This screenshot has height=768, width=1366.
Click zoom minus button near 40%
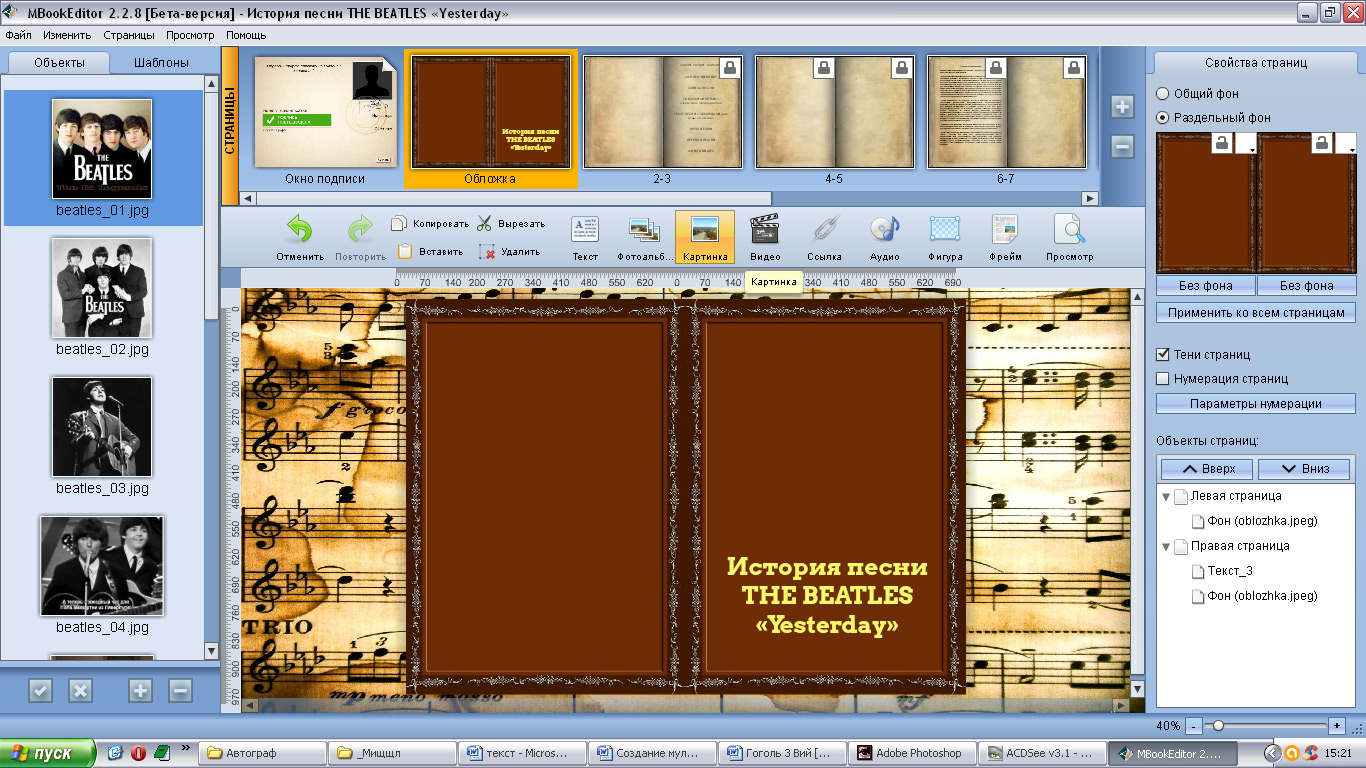coord(1193,725)
